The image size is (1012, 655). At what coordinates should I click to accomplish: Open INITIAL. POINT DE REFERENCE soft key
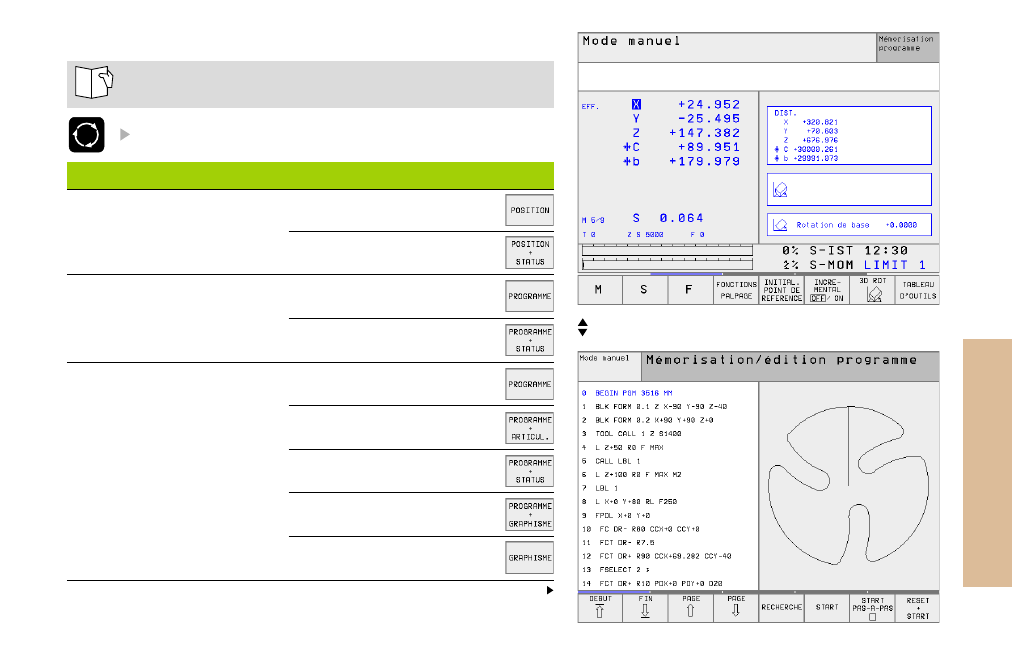pyautogui.click(x=781, y=290)
